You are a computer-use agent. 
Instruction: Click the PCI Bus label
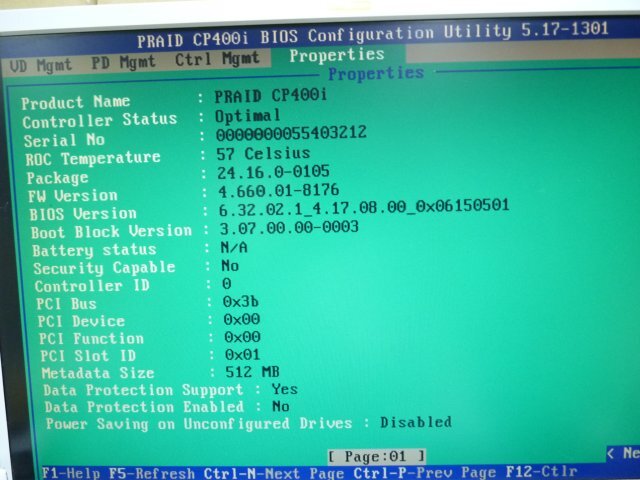(66, 304)
